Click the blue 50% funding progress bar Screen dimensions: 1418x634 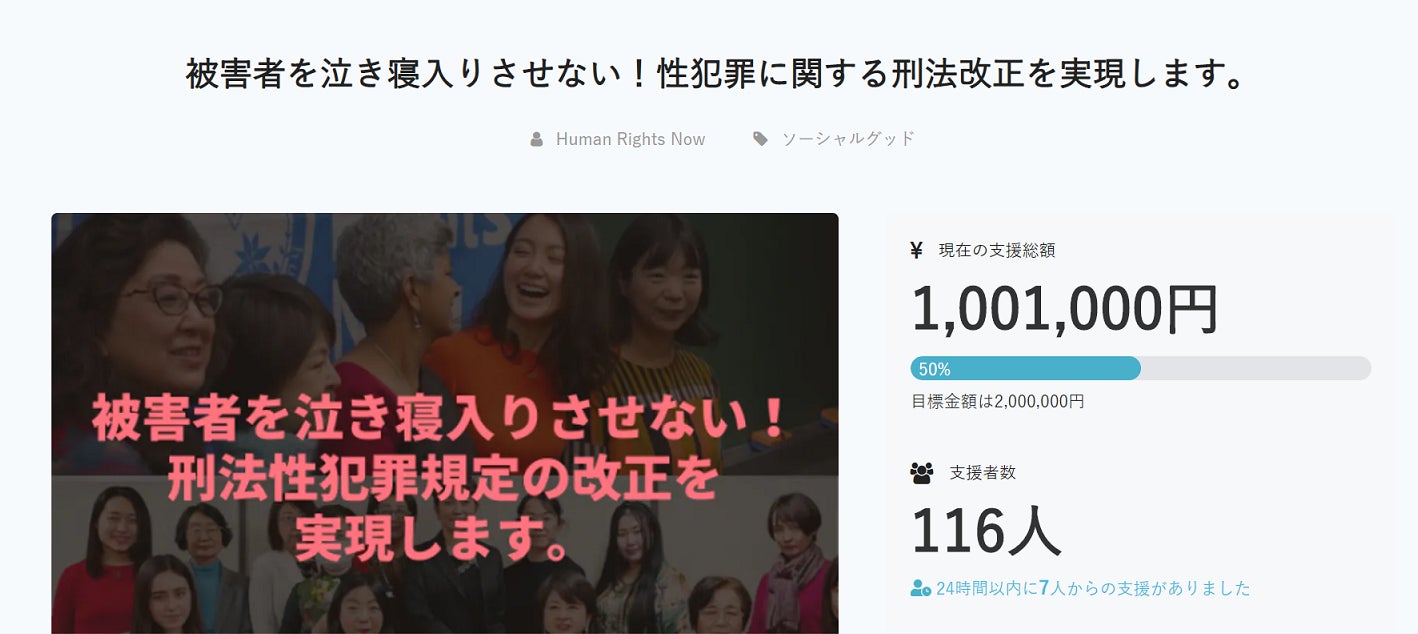click(x=1025, y=368)
